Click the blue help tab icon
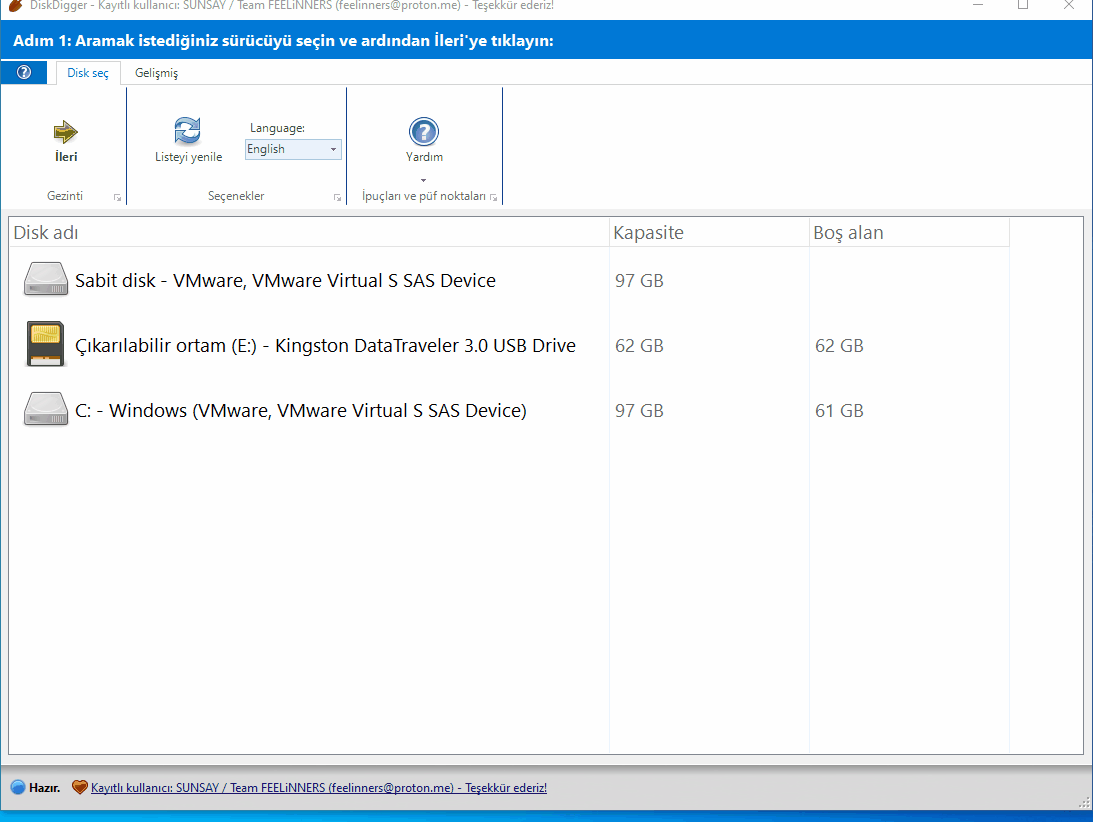Viewport: 1093px width, 822px height. pos(24,73)
